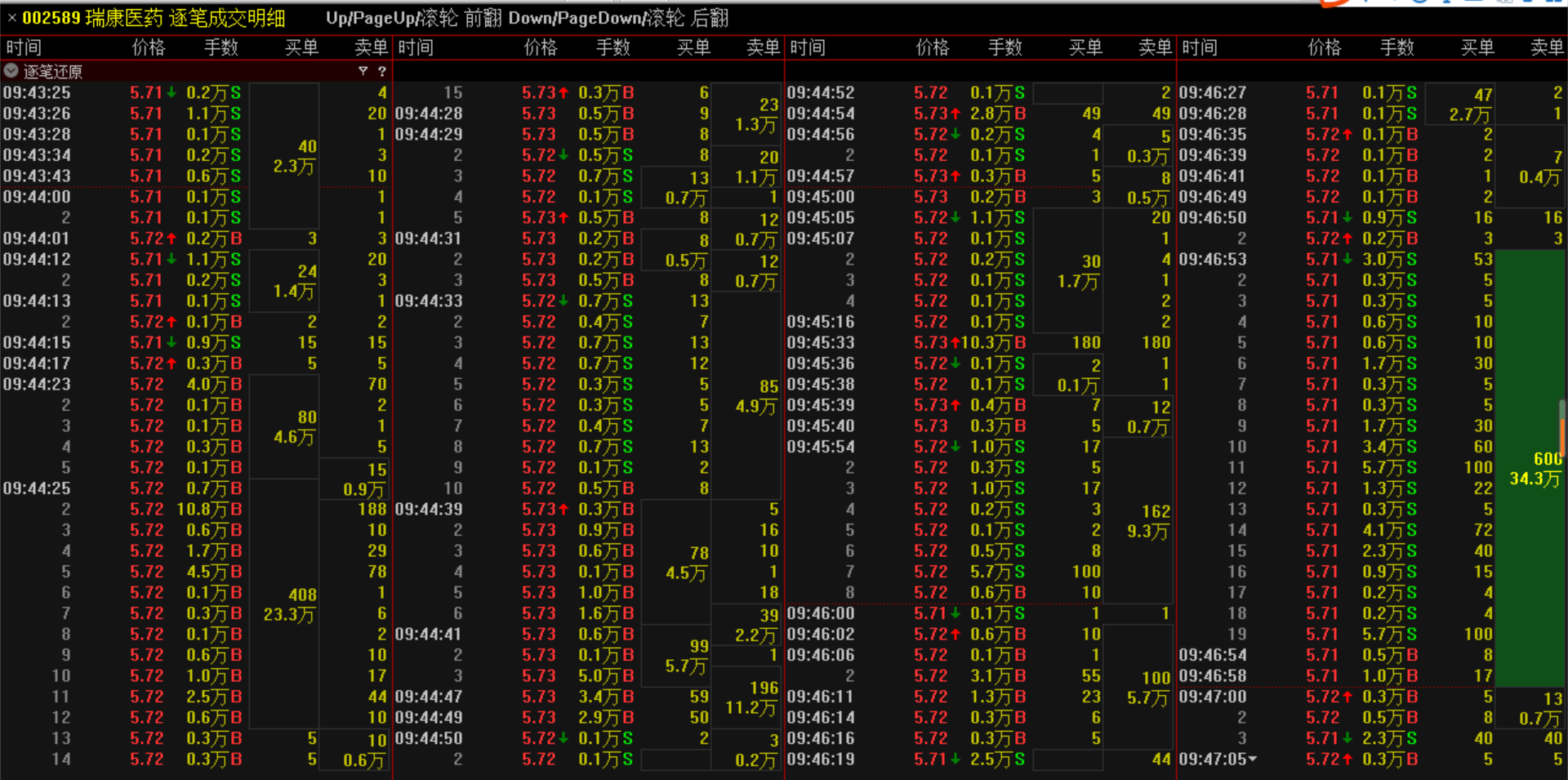Close the 逐笔成交明细 window with the X
Viewport: 1568px width, 780px height.
(11, 18)
